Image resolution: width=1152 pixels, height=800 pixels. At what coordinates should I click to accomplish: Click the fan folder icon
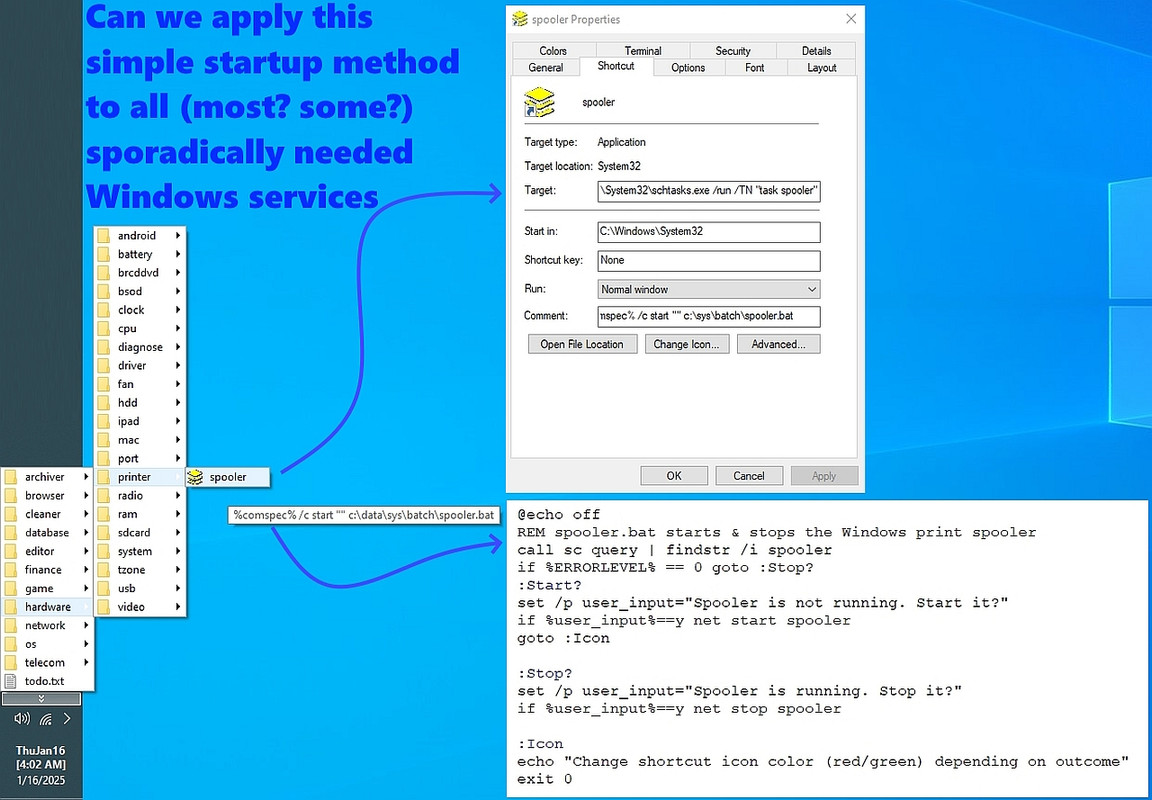pyautogui.click(x=104, y=384)
